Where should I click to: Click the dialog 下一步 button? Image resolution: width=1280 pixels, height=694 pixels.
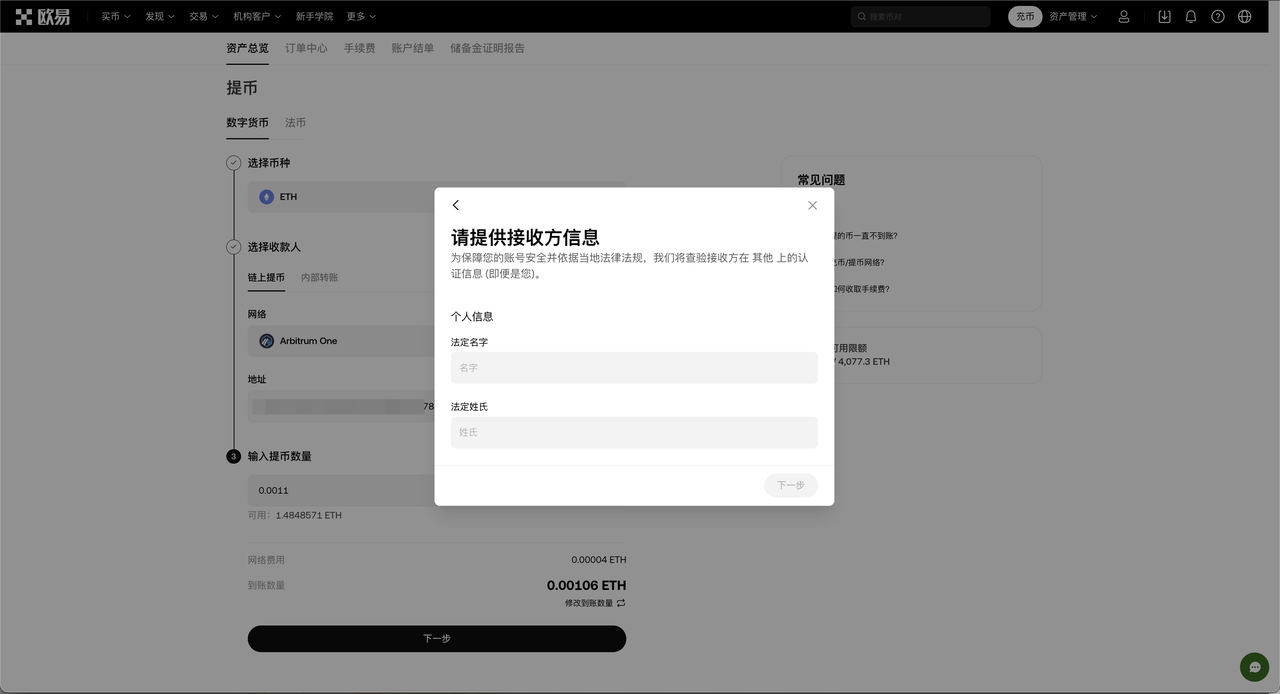pyautogui.click(x=790, y=485)
